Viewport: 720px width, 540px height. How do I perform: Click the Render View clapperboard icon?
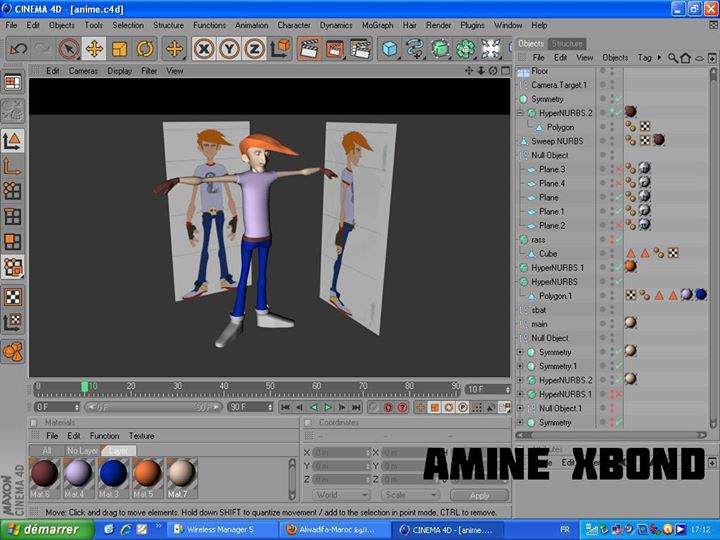point(309,48)
